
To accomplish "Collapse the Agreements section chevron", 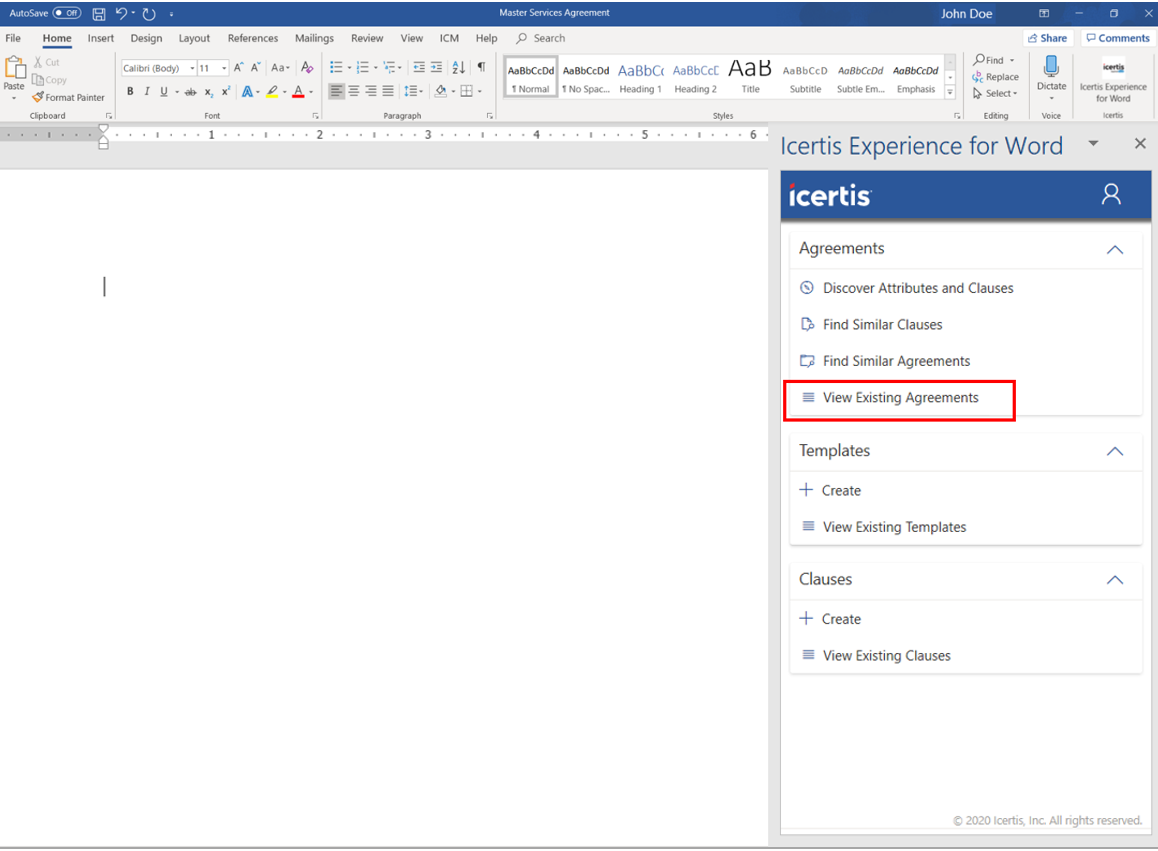I will (1115, 249).
